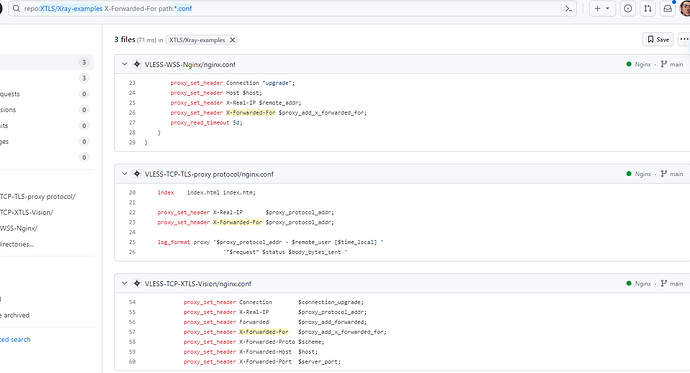Select the highlighted sidebar filter with count 3
690x373 pixels.
[47, 62]
